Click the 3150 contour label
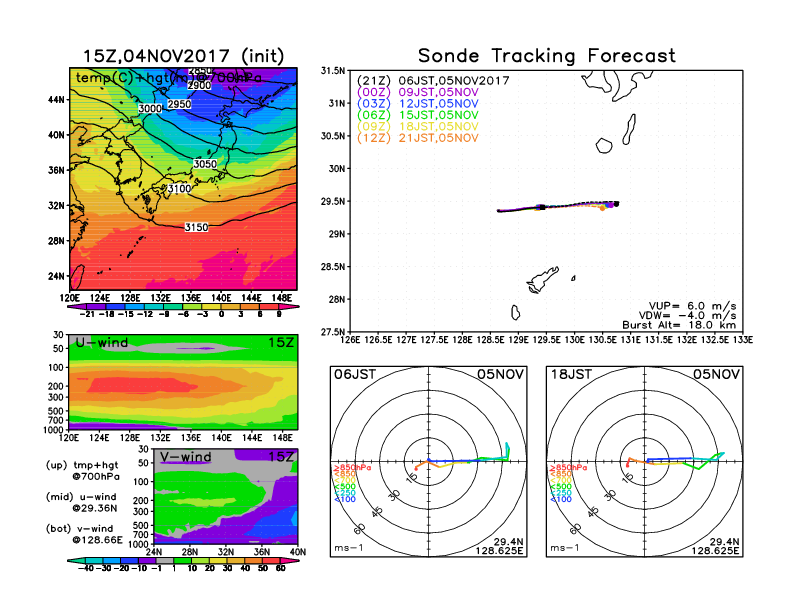792x612 pixels. pos(196,227)
